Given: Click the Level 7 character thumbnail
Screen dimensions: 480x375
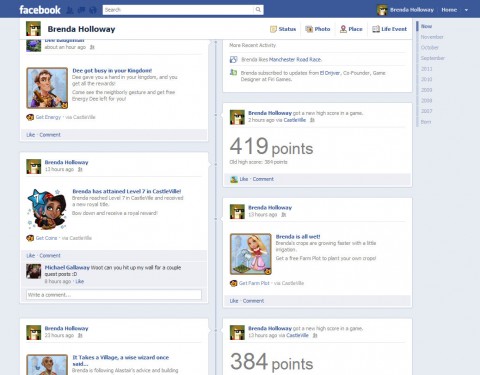Looking at the screenshot, I should click(x=47, y=209).
